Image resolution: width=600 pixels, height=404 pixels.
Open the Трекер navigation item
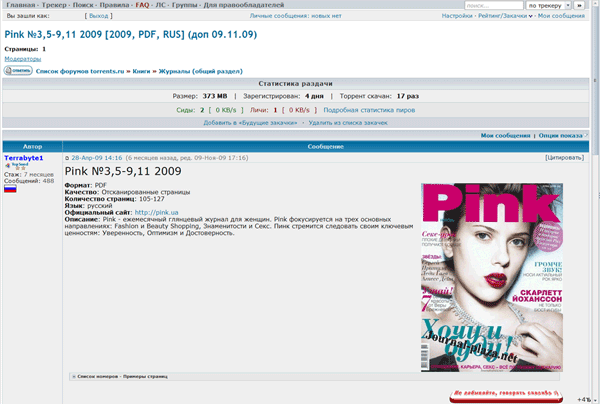[54, 5]
